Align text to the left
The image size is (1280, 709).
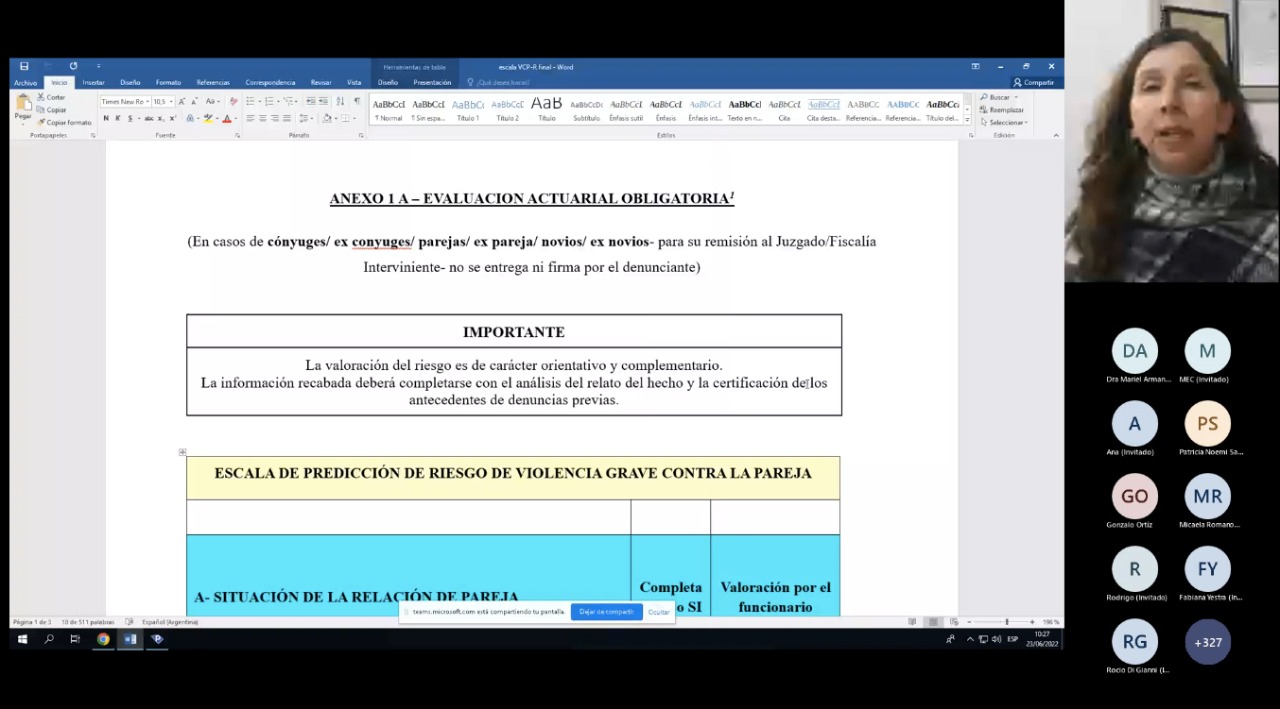(x=250, y=118)
